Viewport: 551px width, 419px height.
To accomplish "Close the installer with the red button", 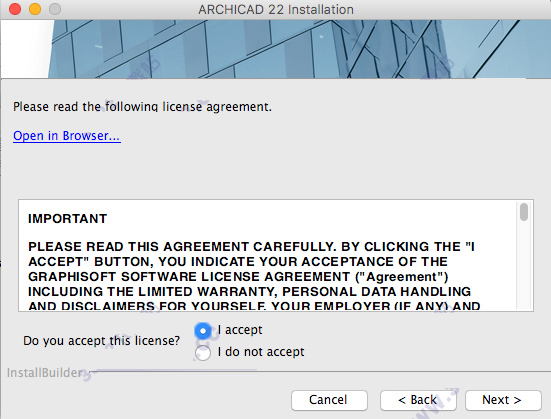I will [15, 9].
